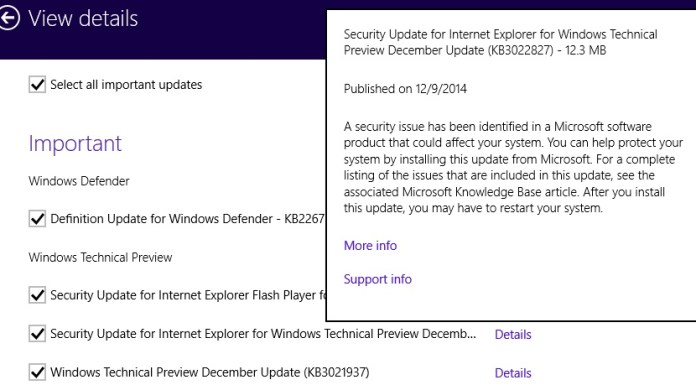Image resolution: width=696 pixels, height=385 pixels.
Task: Click Security Update for Internet Explorer for Windows Technical Preview row text
Action: [x=263, y=334]
